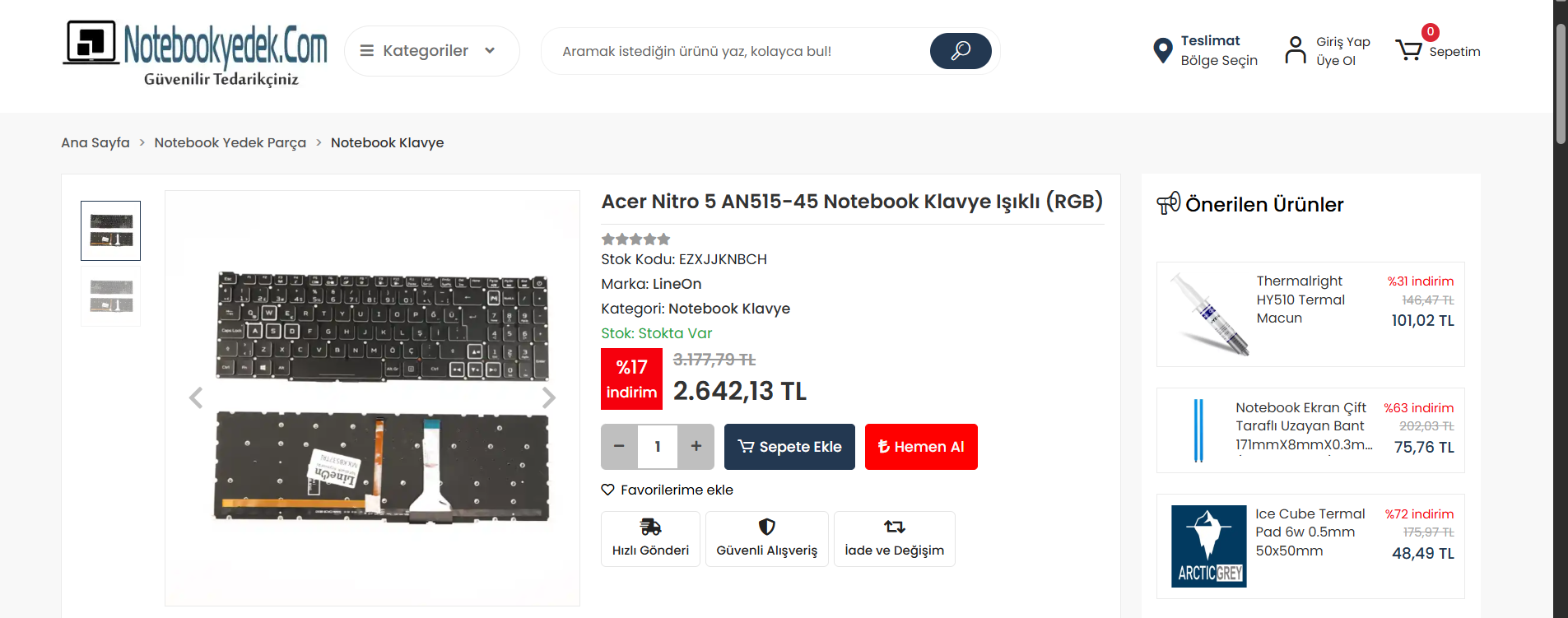This screenshot has height=618, width=1568.
Task: Click the 2.642,13 TL price
Action: point(740,391)
